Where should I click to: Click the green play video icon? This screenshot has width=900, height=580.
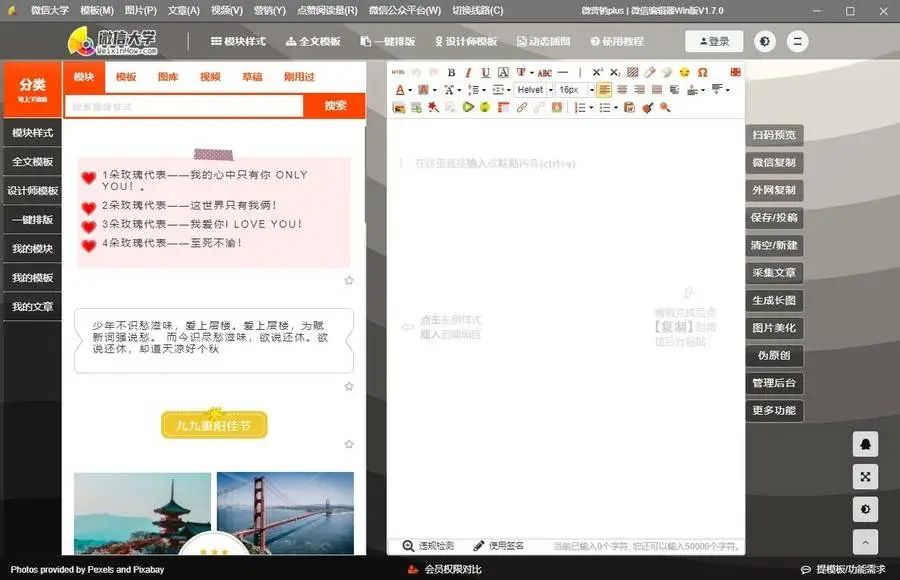(468, 107)
